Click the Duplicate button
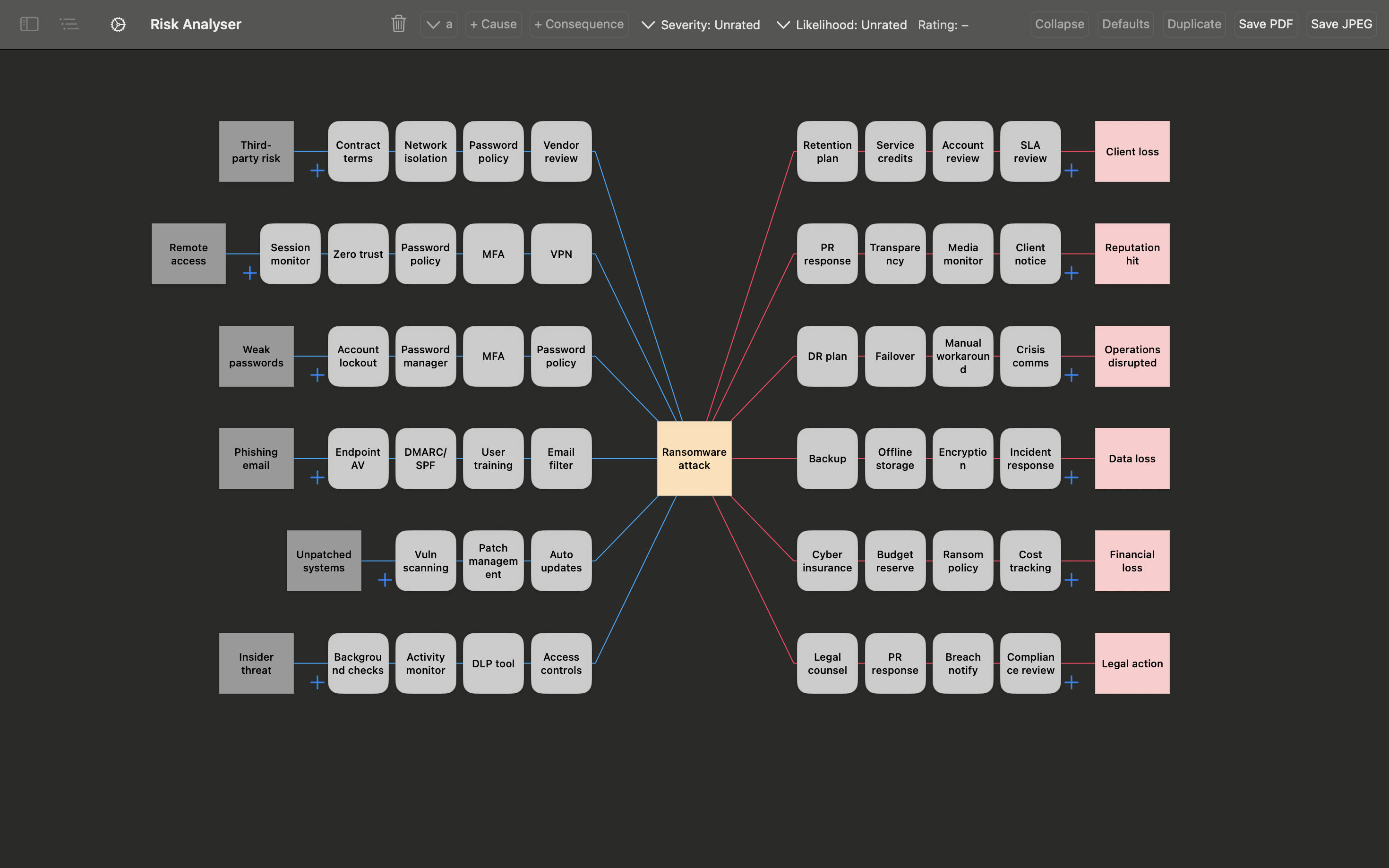This screenshot has width=1389, height=868. [1194, 24]
